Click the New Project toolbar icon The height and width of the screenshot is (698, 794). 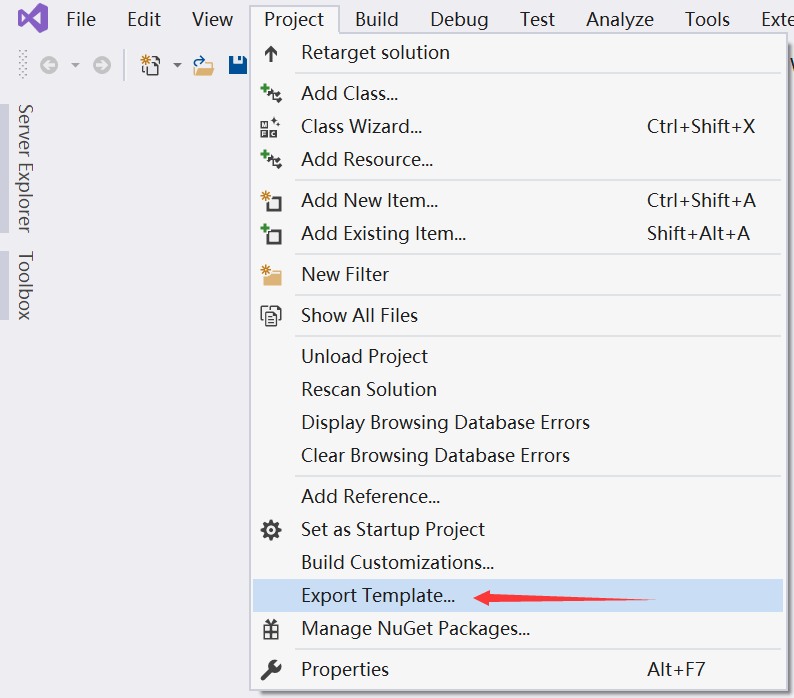tap(150, 65)
